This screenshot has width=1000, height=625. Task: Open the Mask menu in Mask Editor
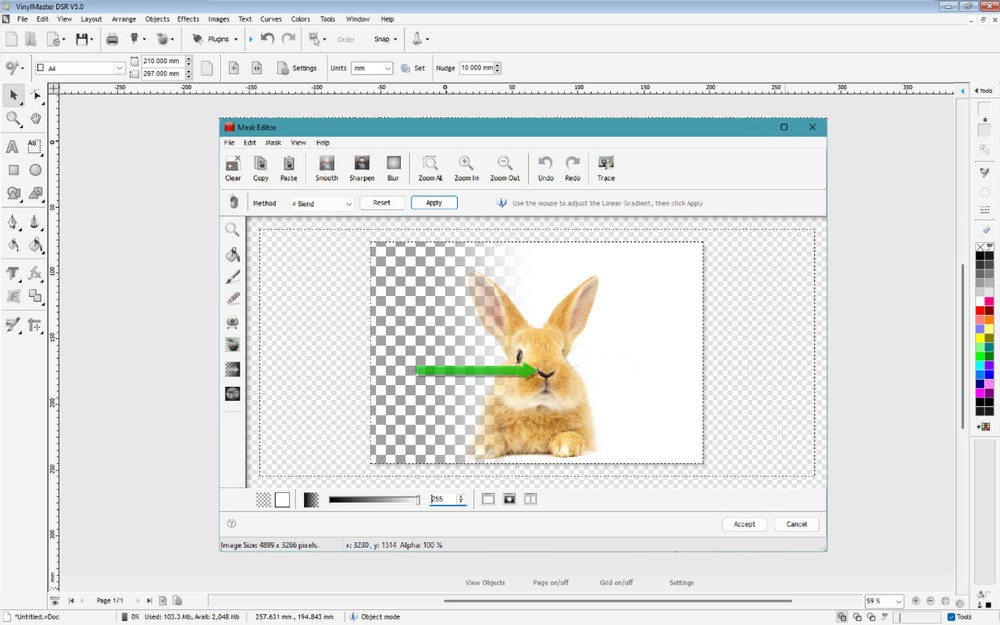pyautogui.click(x=272, y=142)
